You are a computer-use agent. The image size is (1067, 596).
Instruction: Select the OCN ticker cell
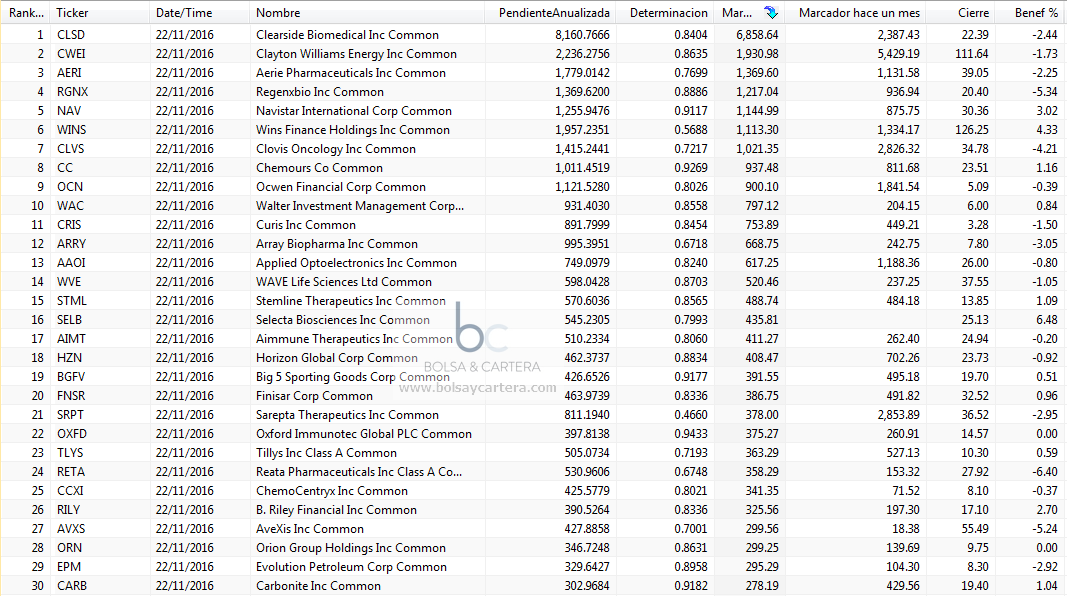(70, 187)
